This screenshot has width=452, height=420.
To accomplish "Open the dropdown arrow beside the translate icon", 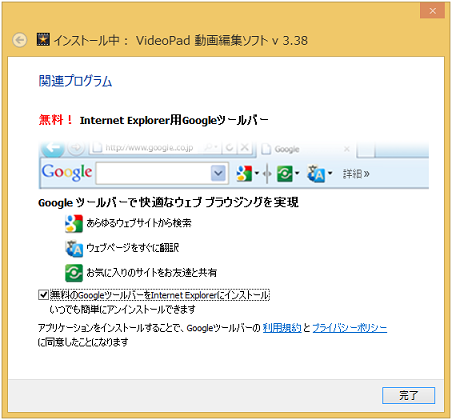I will click(x=330, y=173).
